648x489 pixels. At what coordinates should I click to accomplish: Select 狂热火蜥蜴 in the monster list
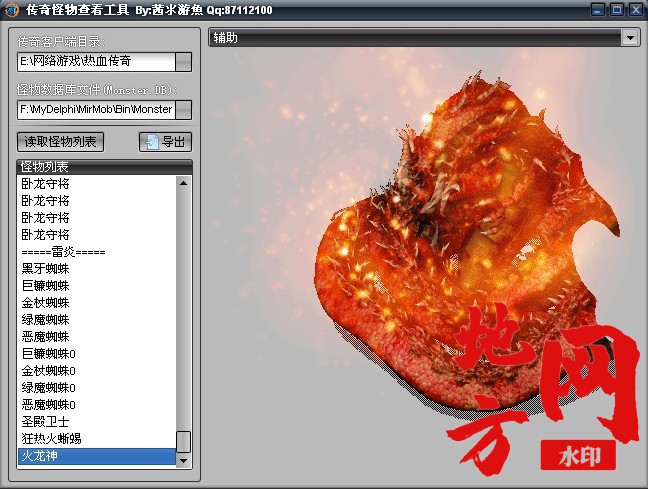[97, 439]
